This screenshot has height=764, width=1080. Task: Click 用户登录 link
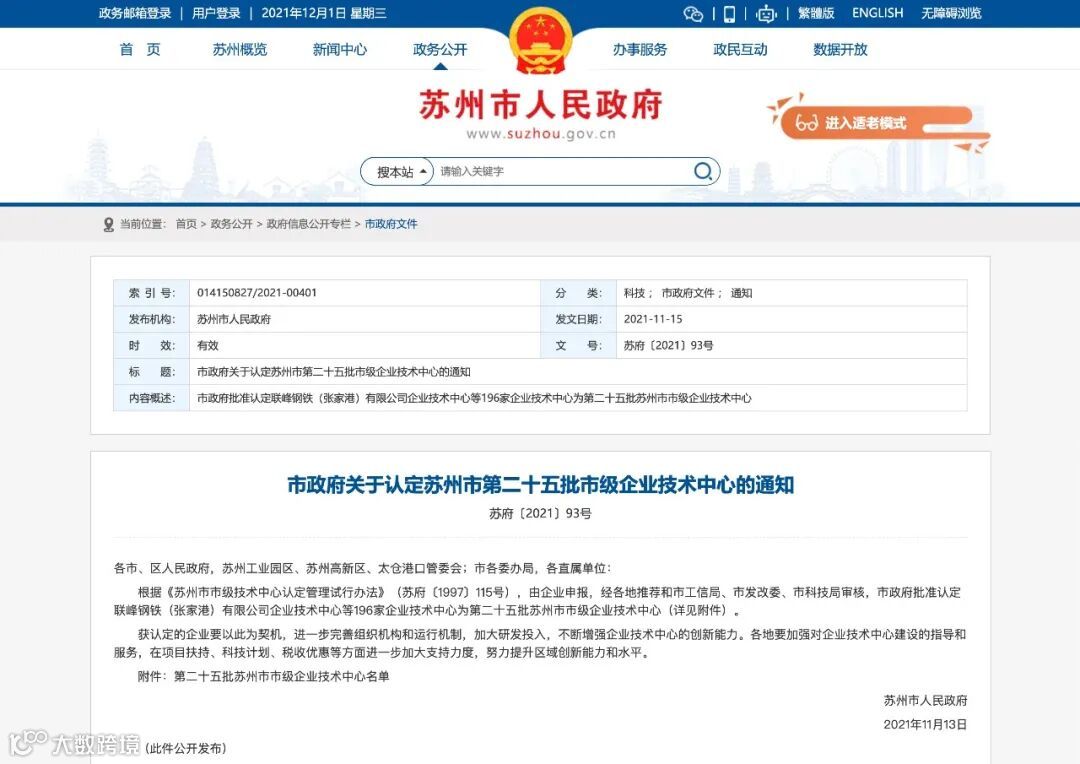point(216,13)
